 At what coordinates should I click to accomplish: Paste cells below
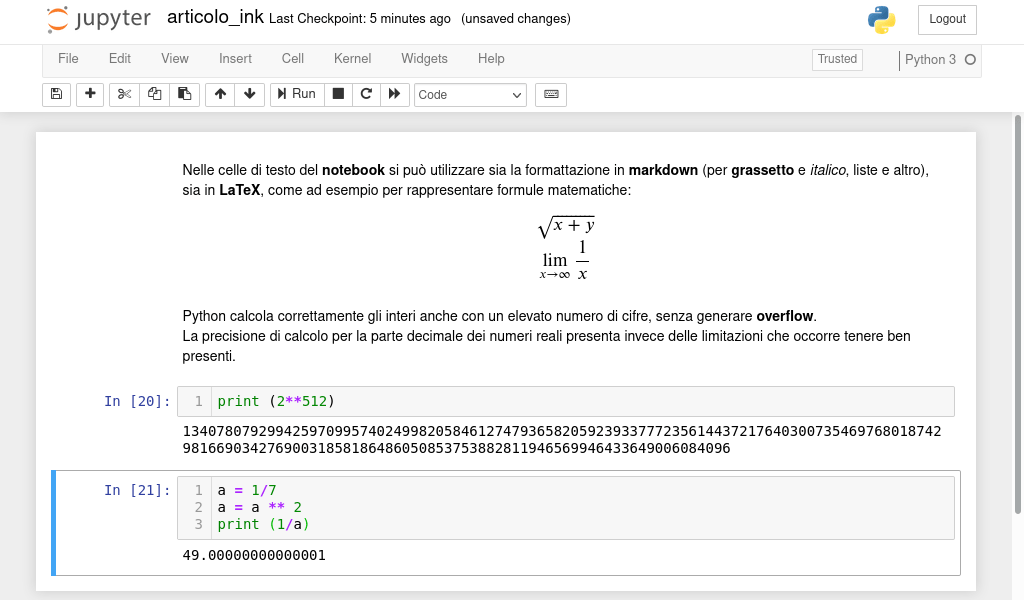(x=184, y=94)
